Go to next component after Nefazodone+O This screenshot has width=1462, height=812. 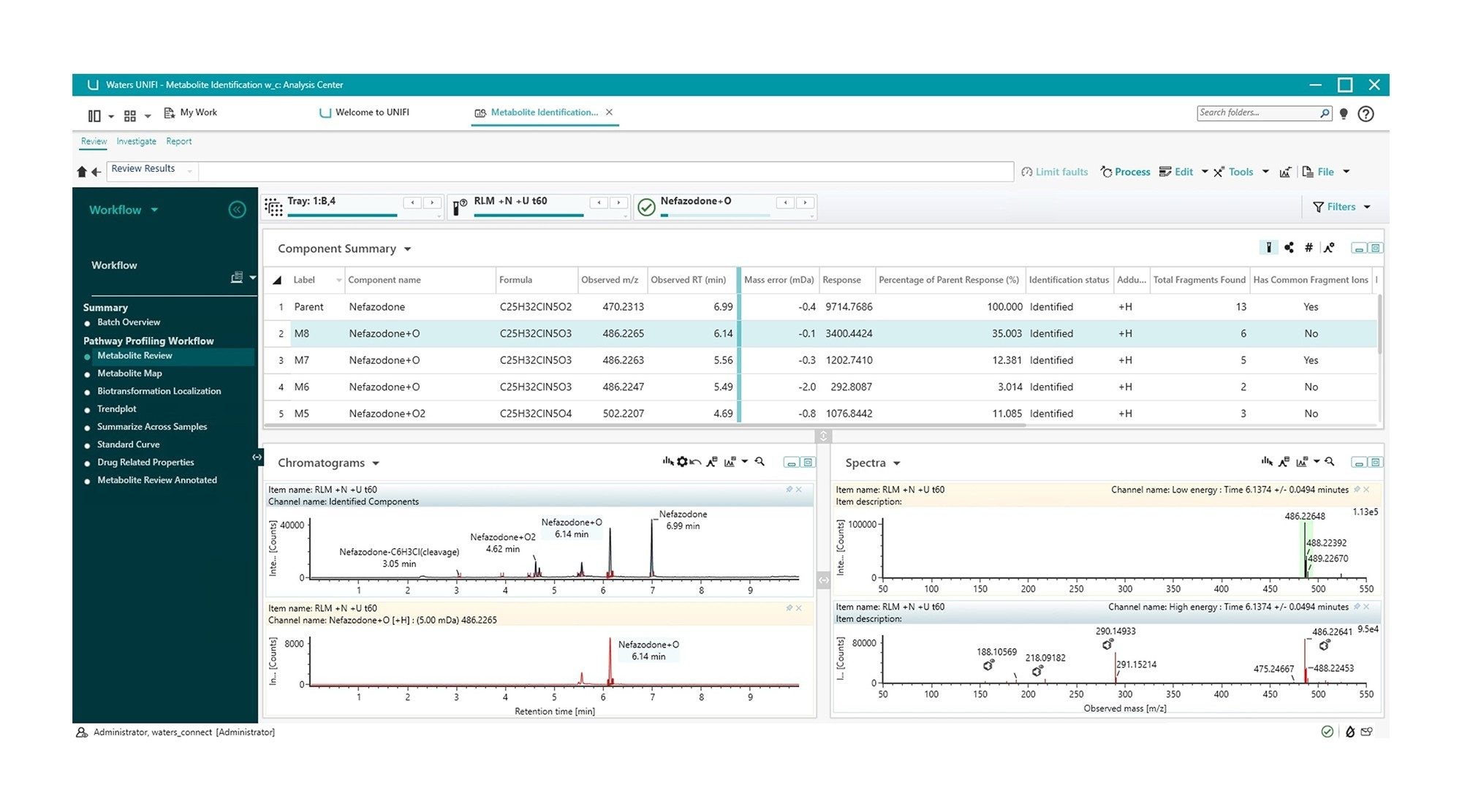coord(805,202)
